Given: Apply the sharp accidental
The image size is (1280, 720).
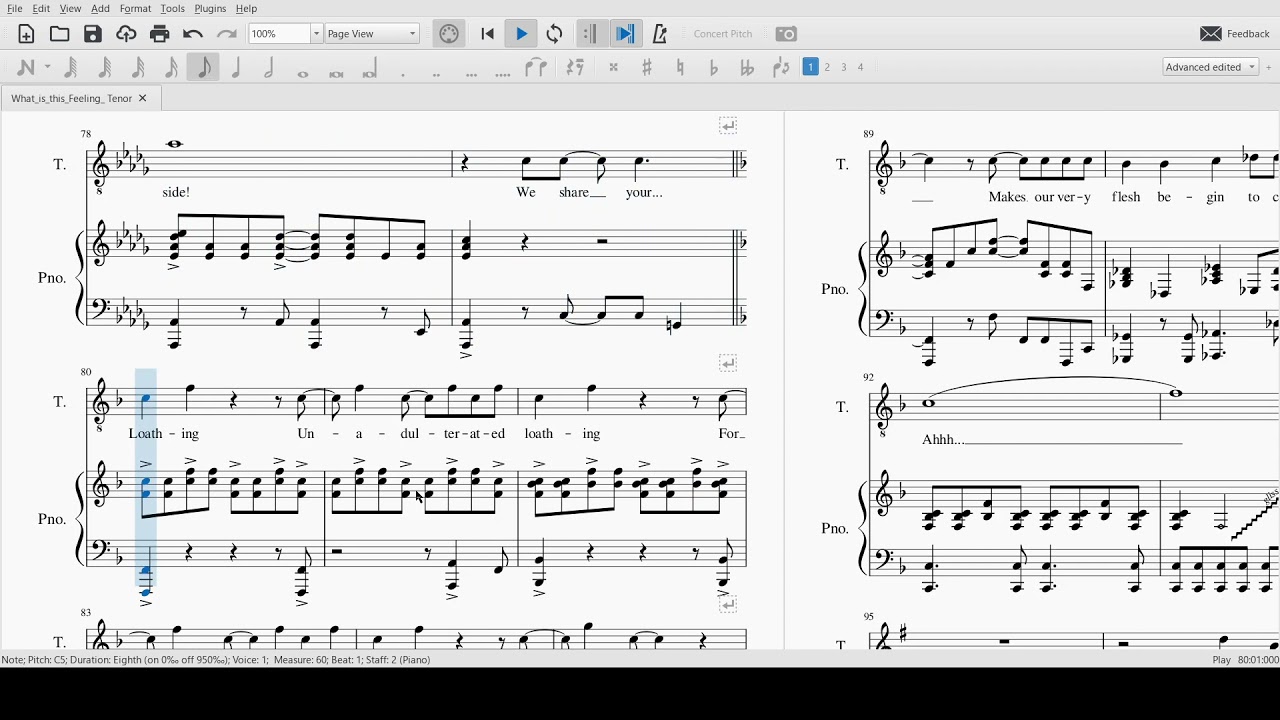Looking at the screenshot, I should coord(648,67).
